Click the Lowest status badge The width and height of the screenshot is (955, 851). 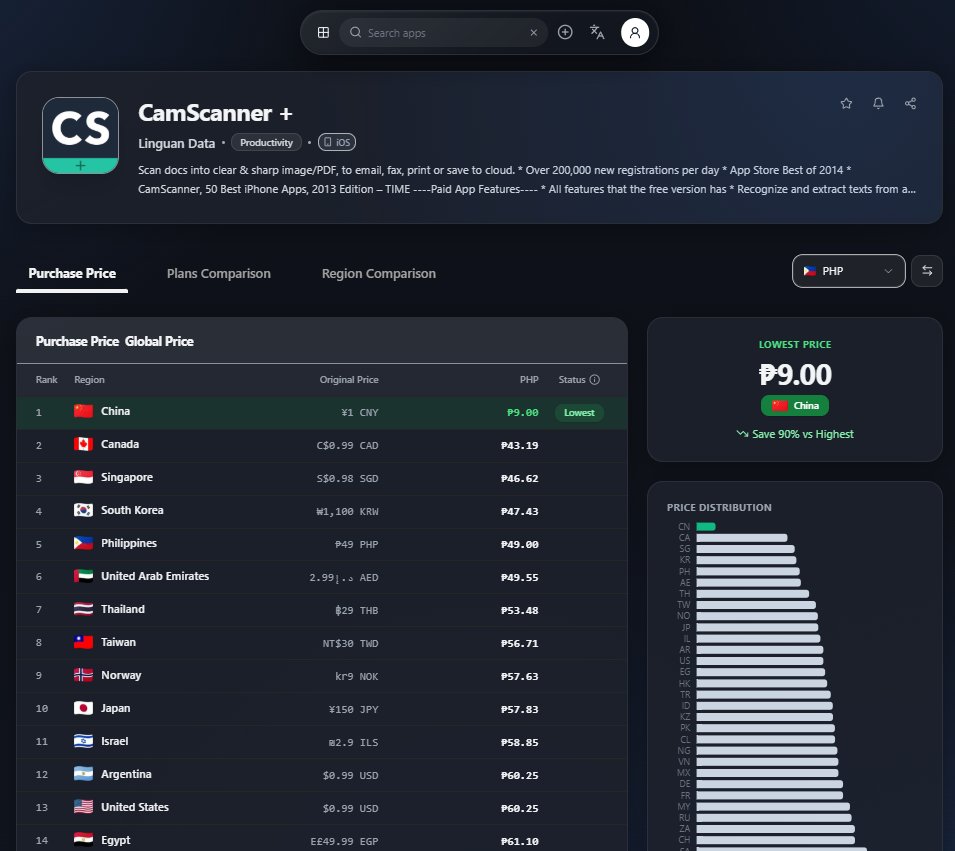(x=579, y=412)
